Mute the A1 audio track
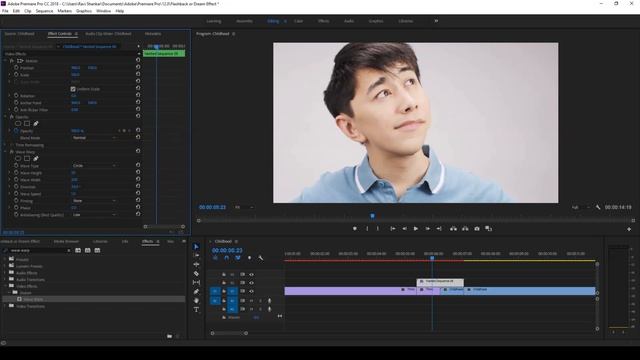 tap(251, 301)
